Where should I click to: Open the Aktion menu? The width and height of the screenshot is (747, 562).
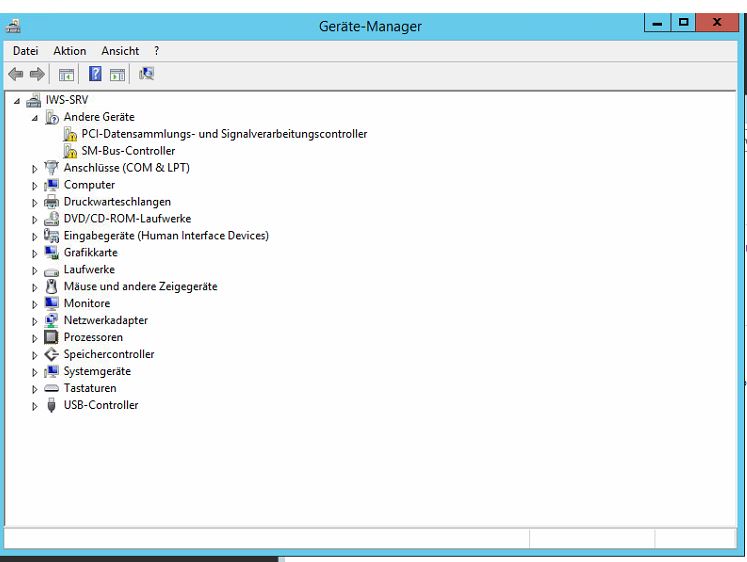[x=70, y=51]
